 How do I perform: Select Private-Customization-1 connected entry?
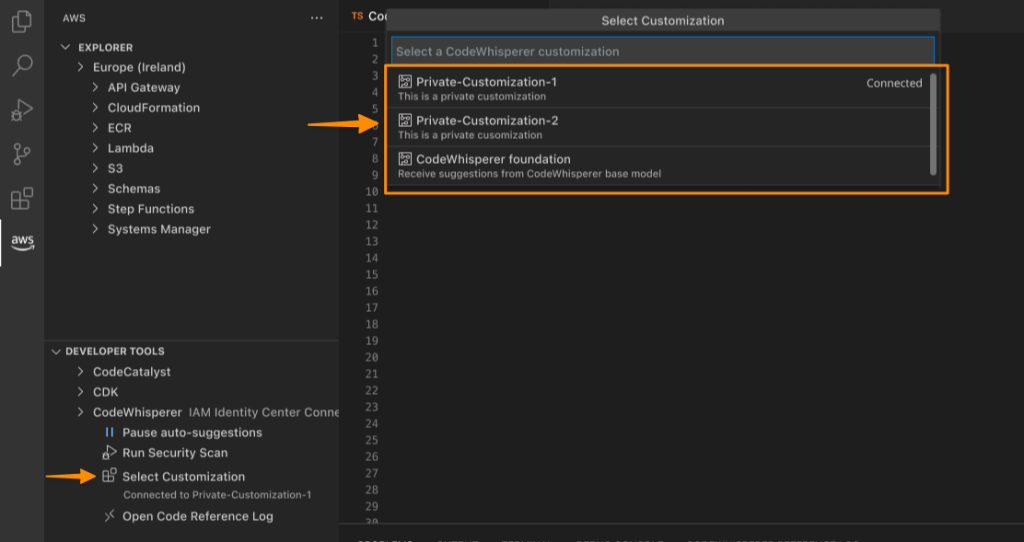(662, 88)
